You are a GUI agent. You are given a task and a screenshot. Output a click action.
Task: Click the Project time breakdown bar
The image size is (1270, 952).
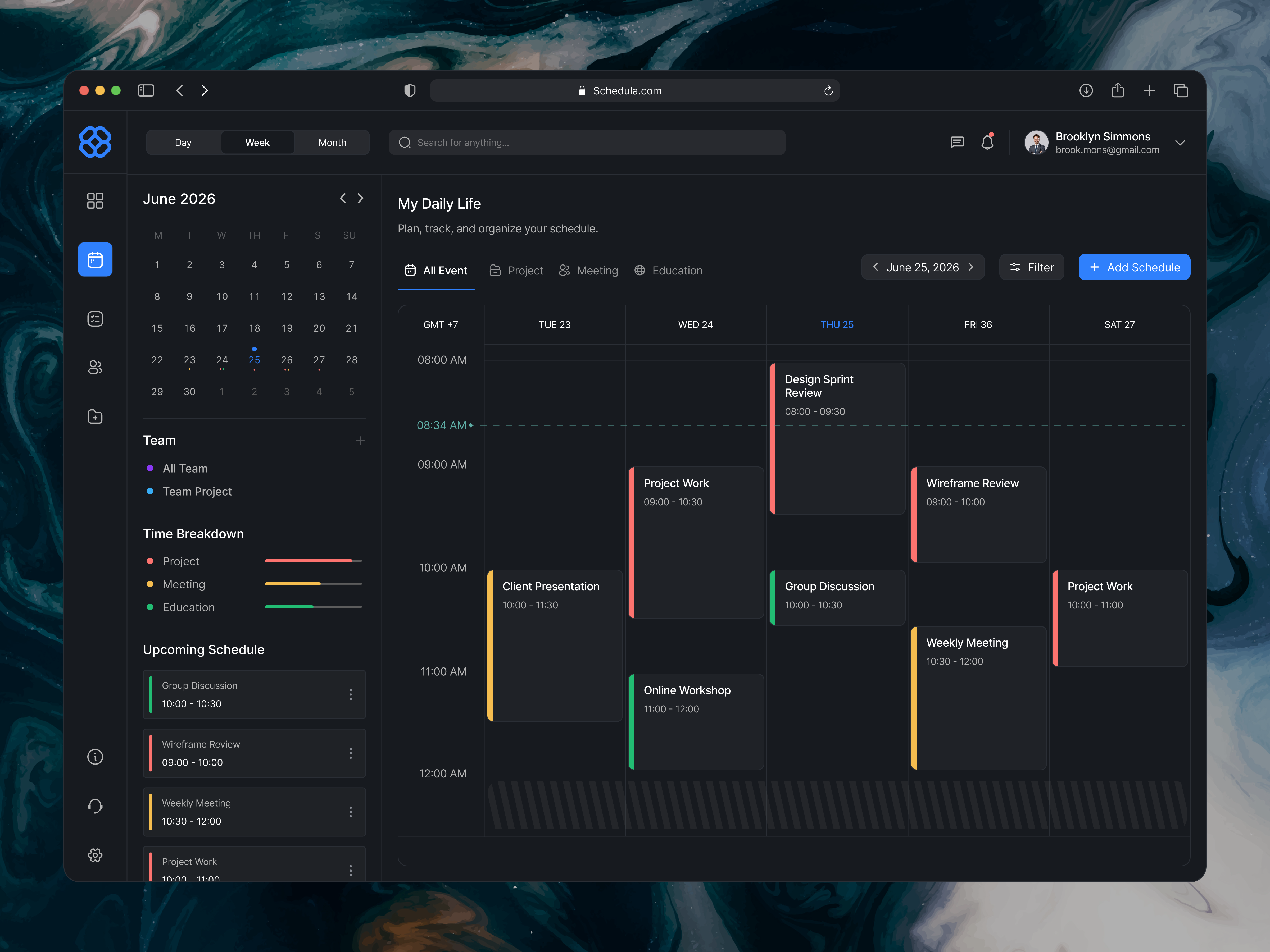[x=313, y=561]
